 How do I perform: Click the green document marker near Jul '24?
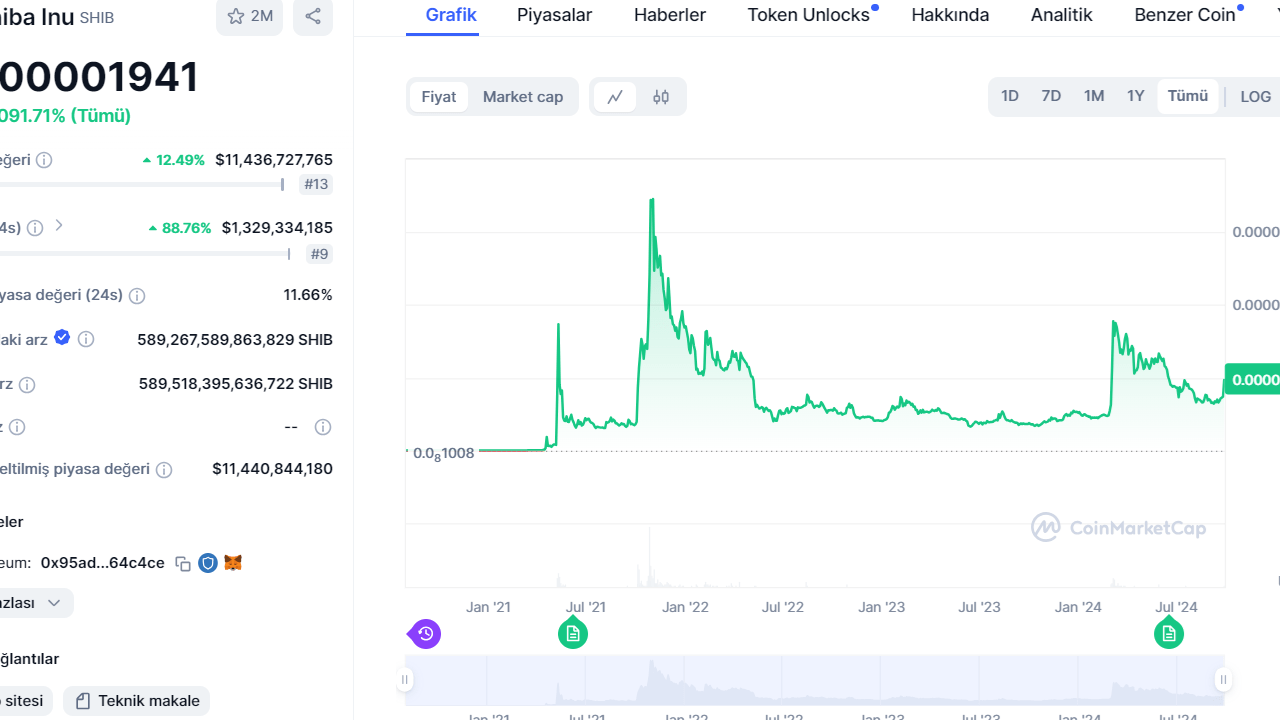(x=1168, y=633)
